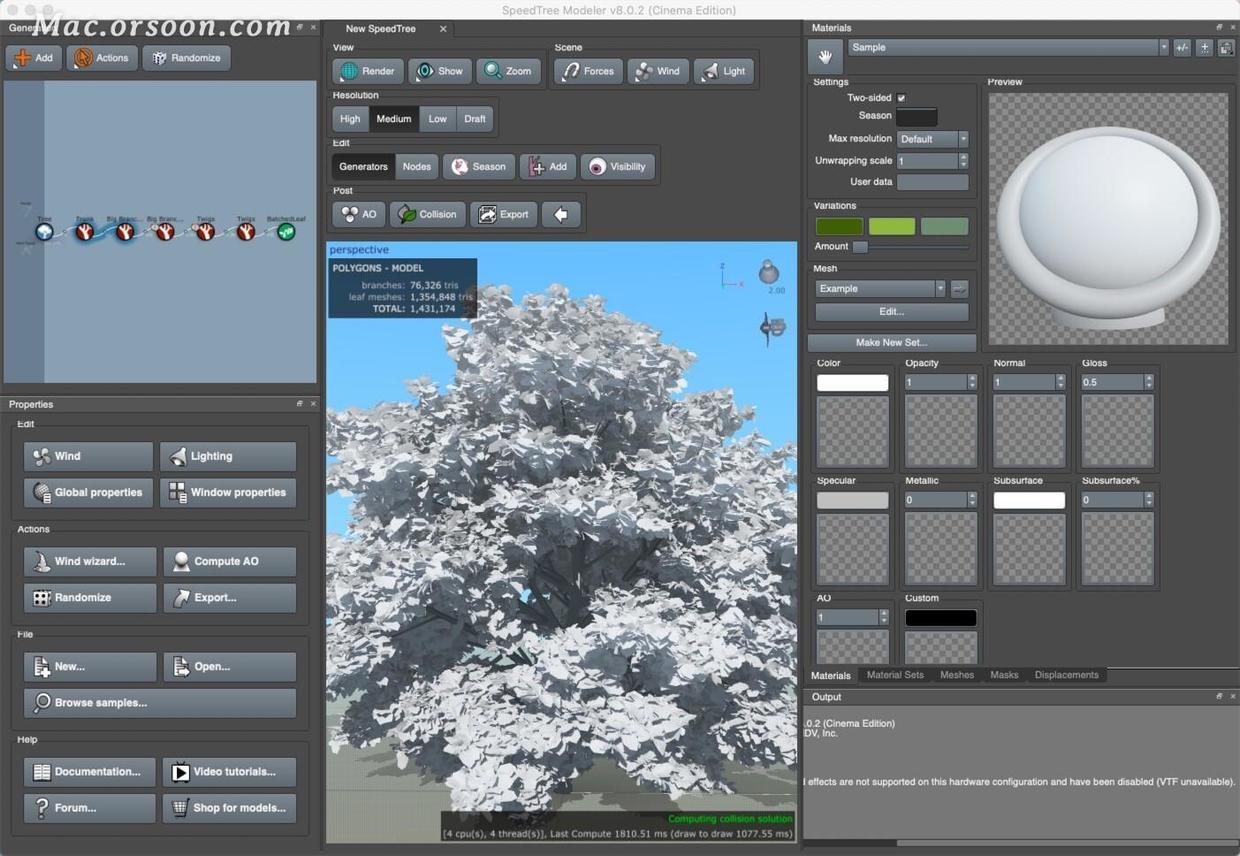Click the Wind wizard action button
The height and width of the screenshot is (856, 1240).
click(x=90, y=561)
